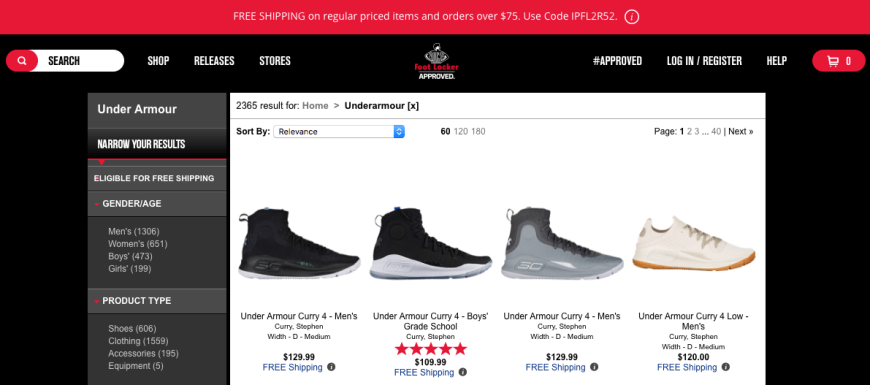The height and width of the screenshot is (385, 870).
Task: Expand the Eligible for Free Shipping filter
Action: point(157,178)
